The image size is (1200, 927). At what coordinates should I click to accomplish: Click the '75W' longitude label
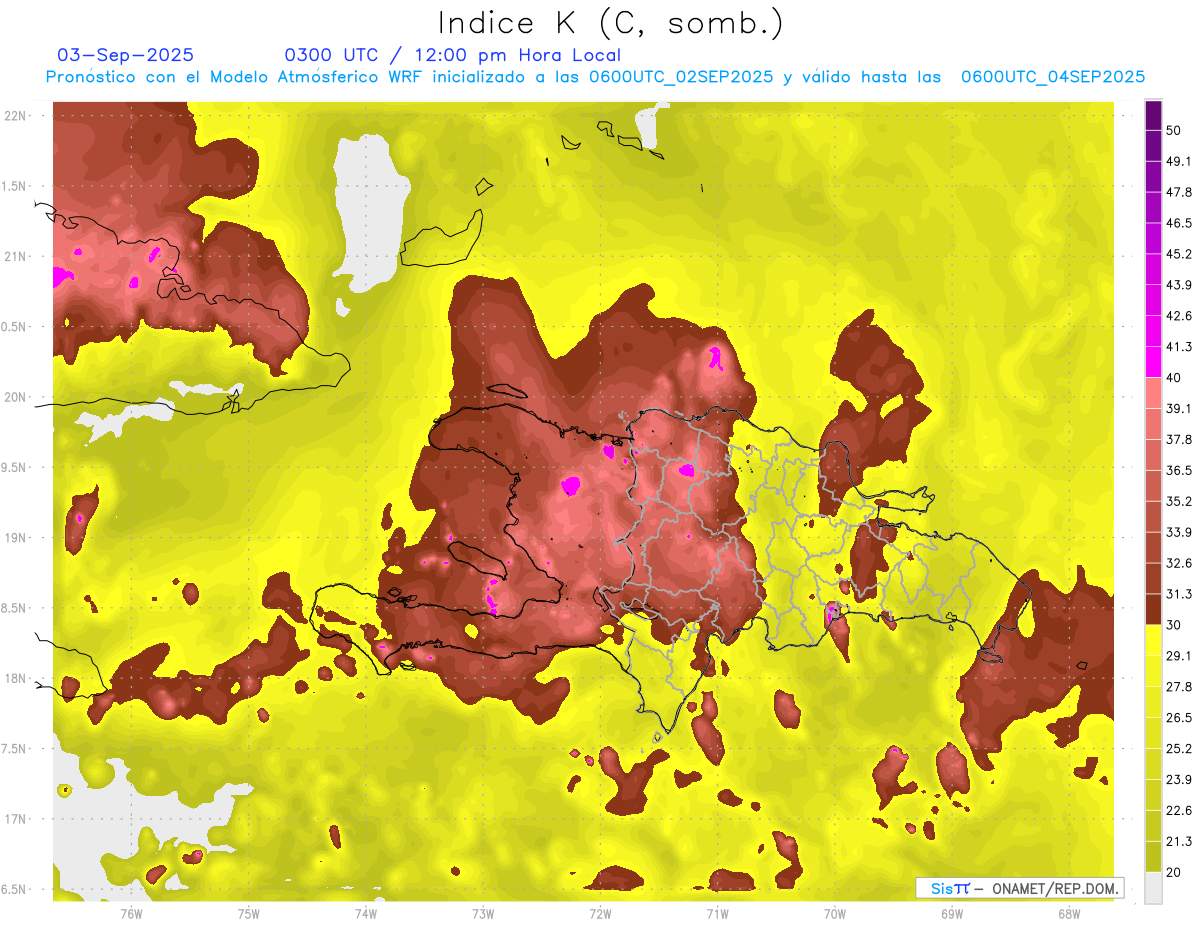[249, 913]
